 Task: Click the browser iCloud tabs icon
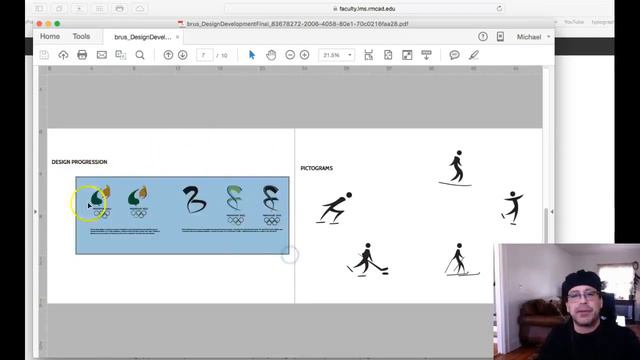click(140, 9)
